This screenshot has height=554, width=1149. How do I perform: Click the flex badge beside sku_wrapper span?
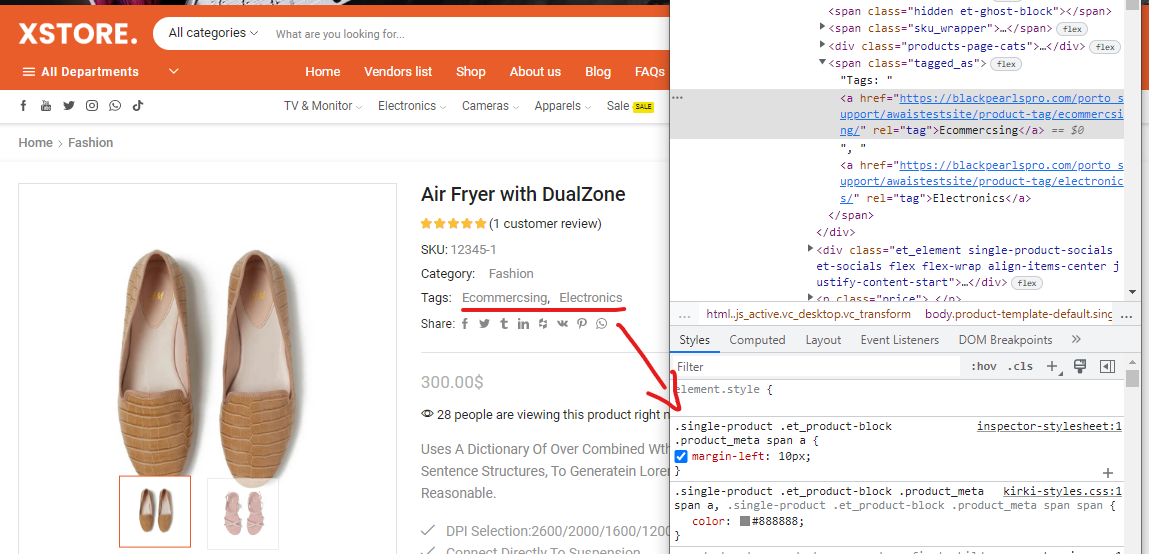(1073, 29)
